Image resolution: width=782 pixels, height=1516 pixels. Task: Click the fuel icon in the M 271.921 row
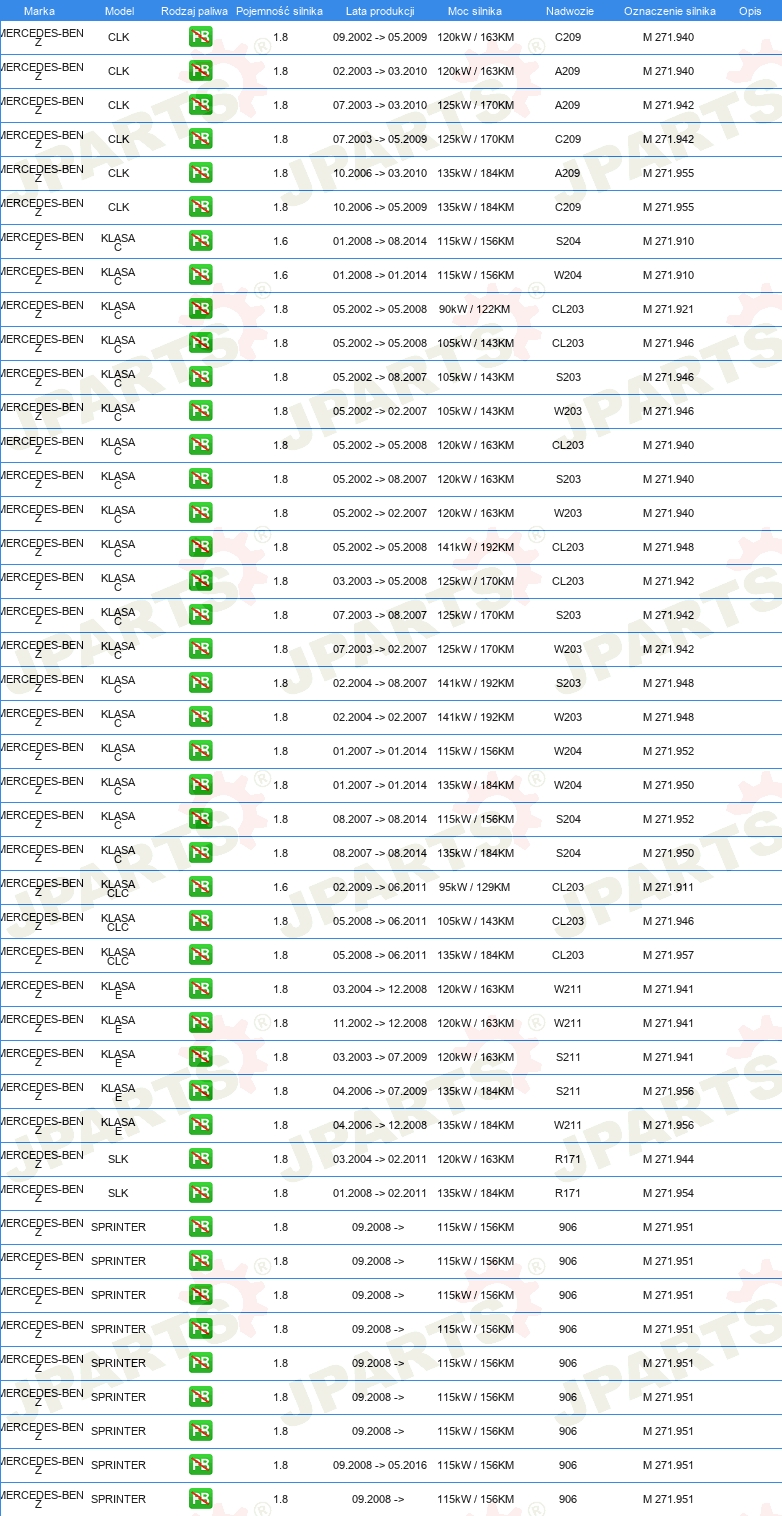[x=200, y=310]
